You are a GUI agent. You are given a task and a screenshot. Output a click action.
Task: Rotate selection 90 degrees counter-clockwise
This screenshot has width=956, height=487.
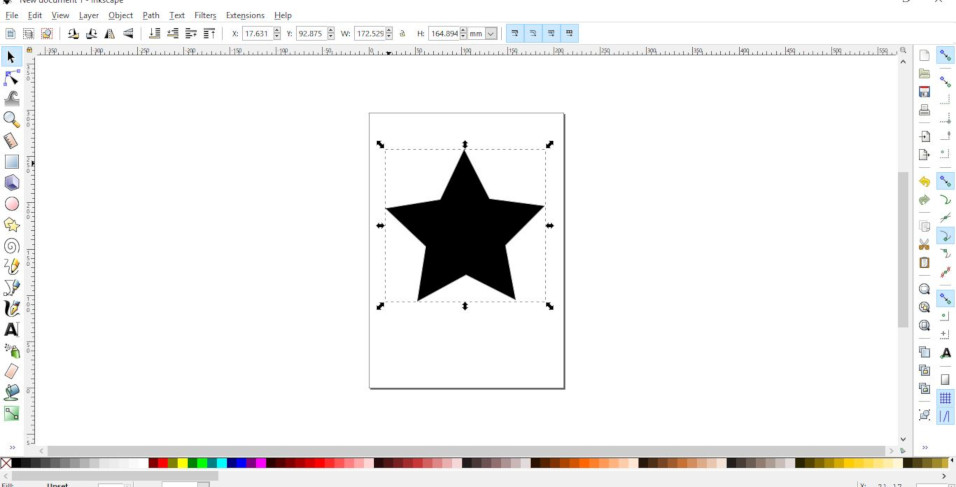(73, 34)
